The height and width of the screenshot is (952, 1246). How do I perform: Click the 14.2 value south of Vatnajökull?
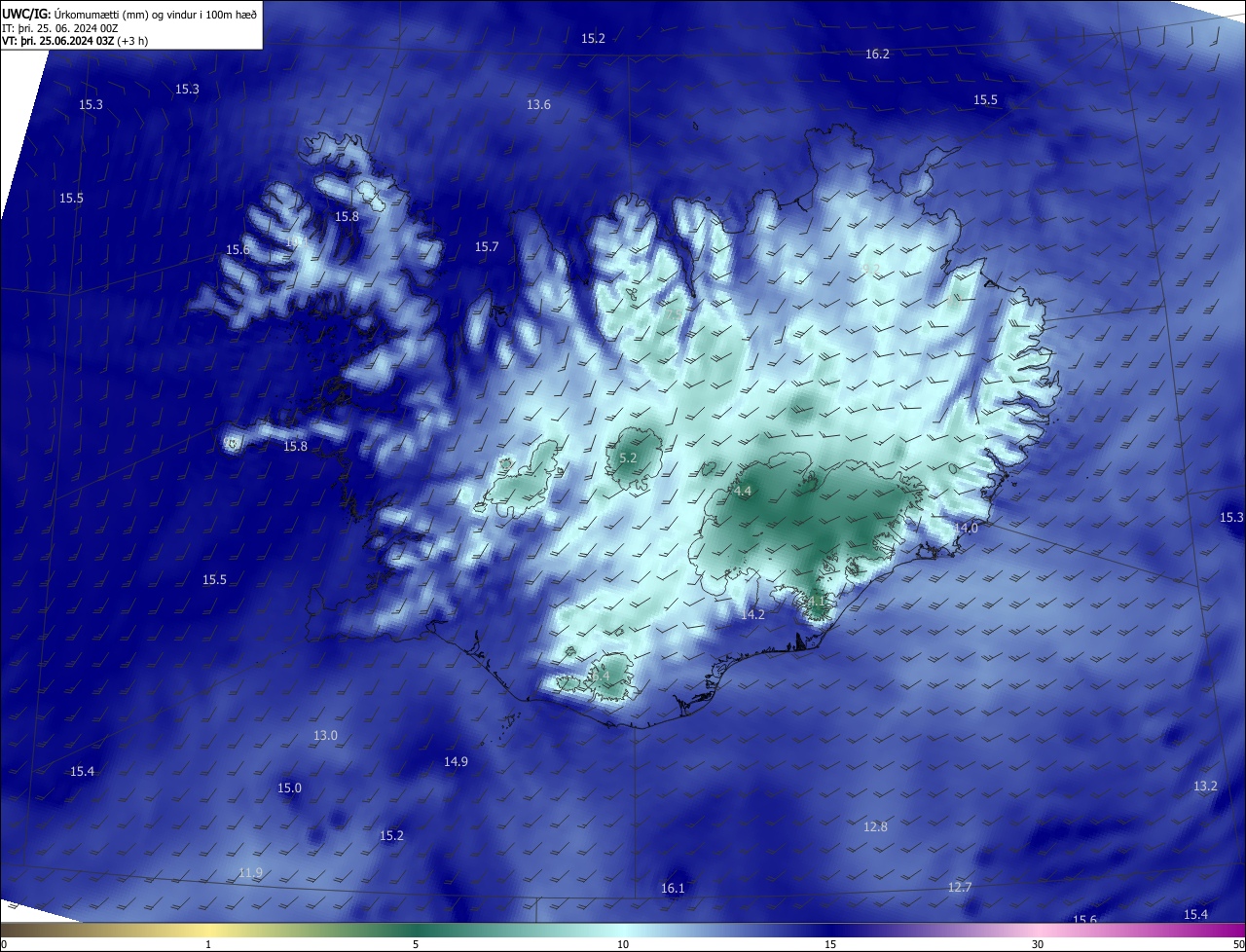(x=752, y=614)
